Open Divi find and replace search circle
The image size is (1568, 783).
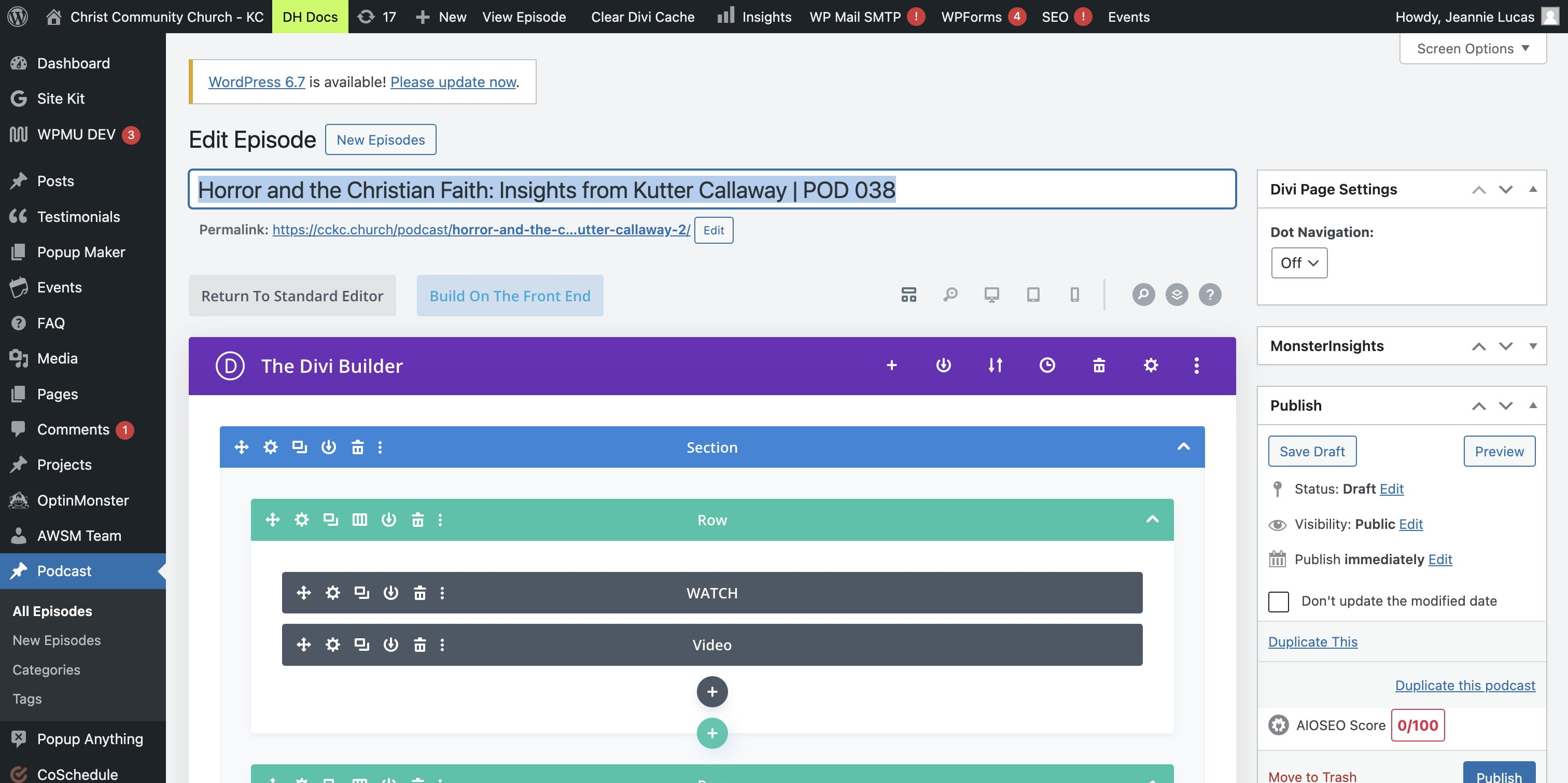coord(1143,295)
